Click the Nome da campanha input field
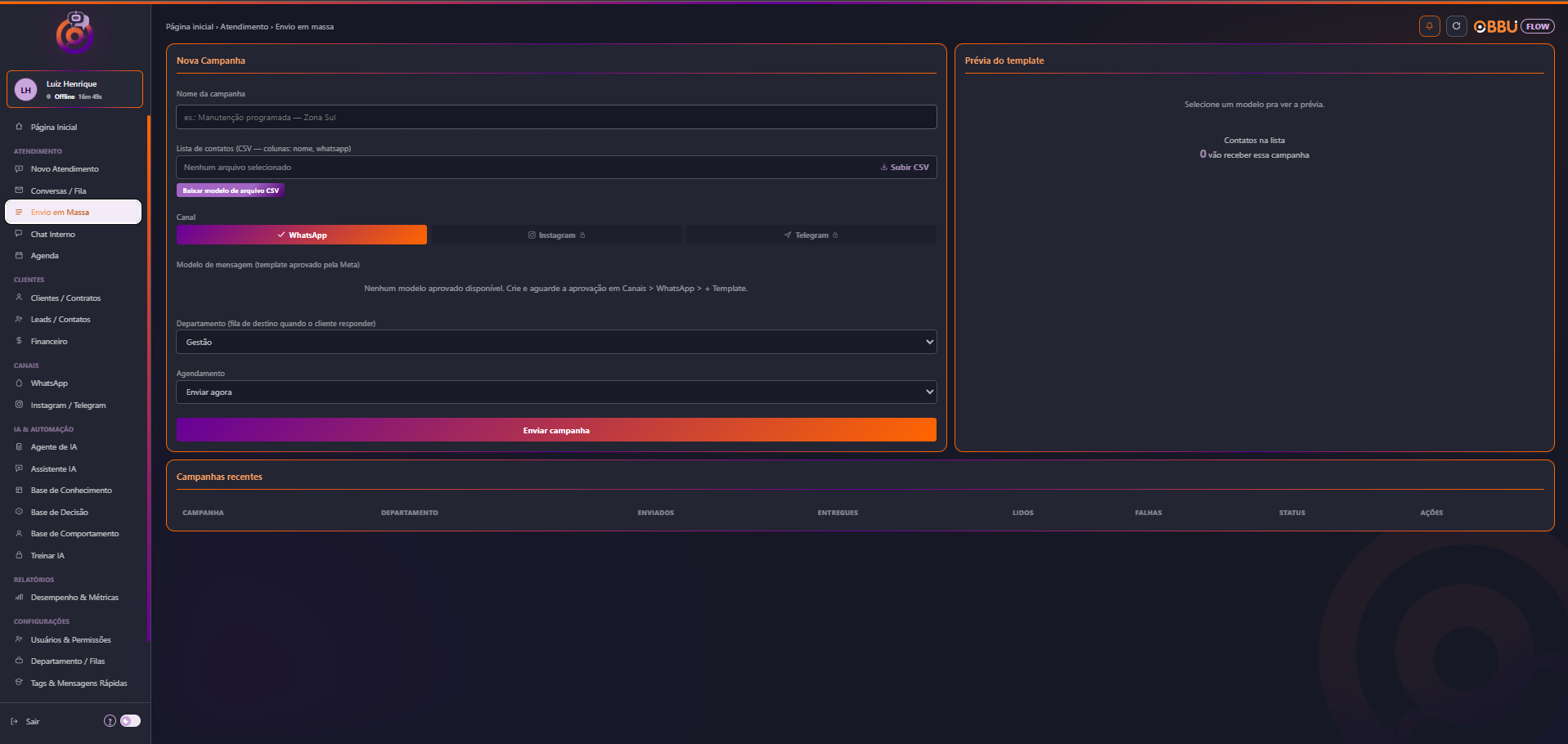 tap(556, 117)
